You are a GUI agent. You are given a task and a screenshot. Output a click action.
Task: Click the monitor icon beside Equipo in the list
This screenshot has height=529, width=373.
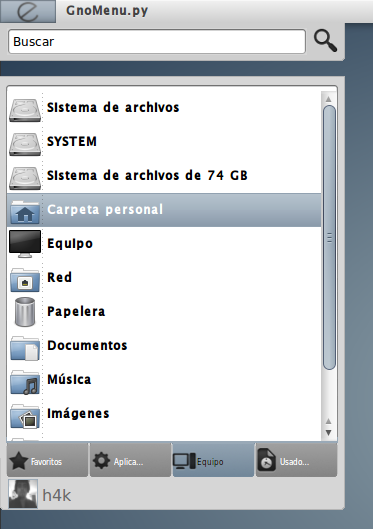click(25, 244)
